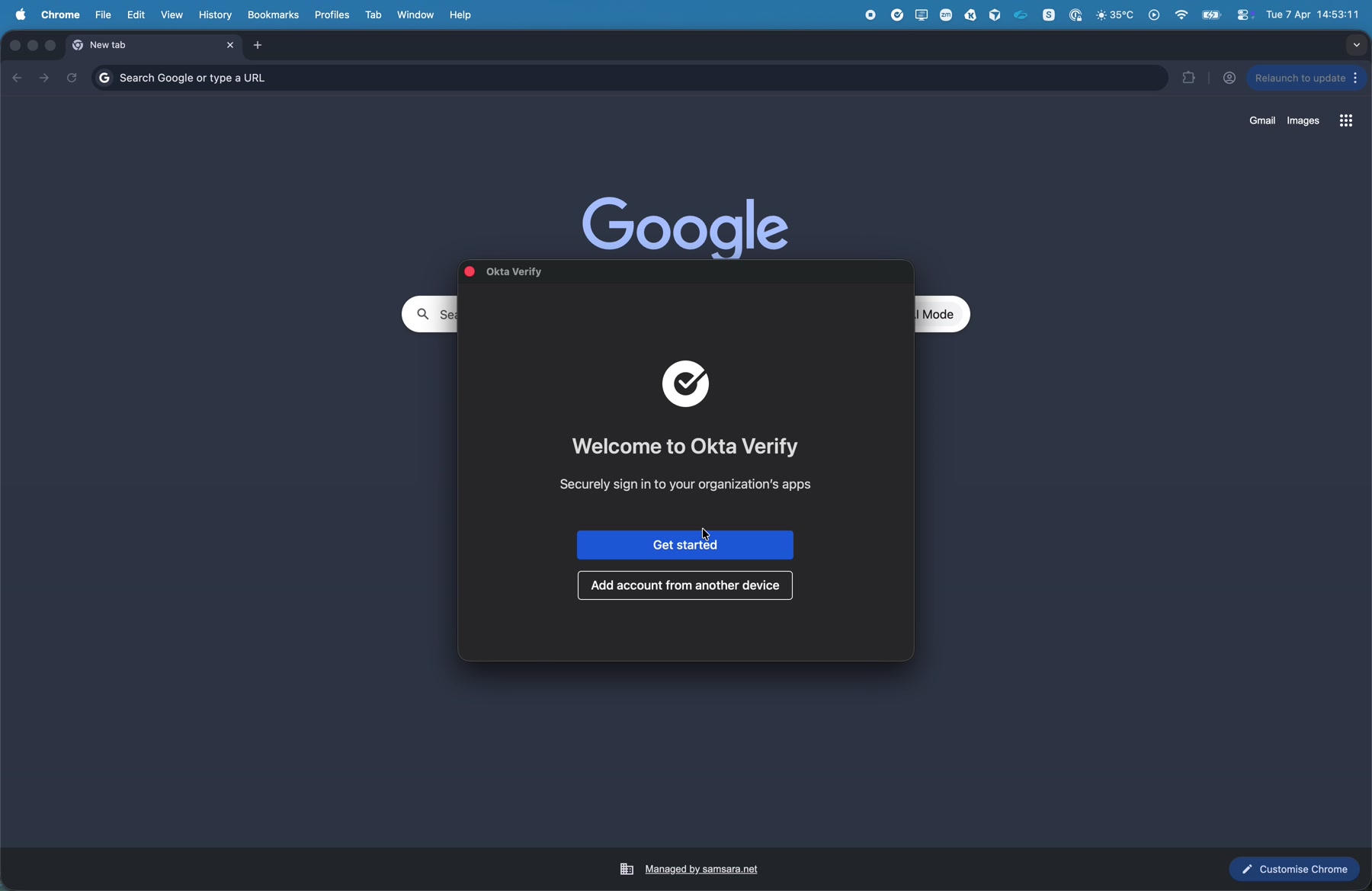Click the play circle menu bar icon
1372x891 pixels.
pos(1154,14)
